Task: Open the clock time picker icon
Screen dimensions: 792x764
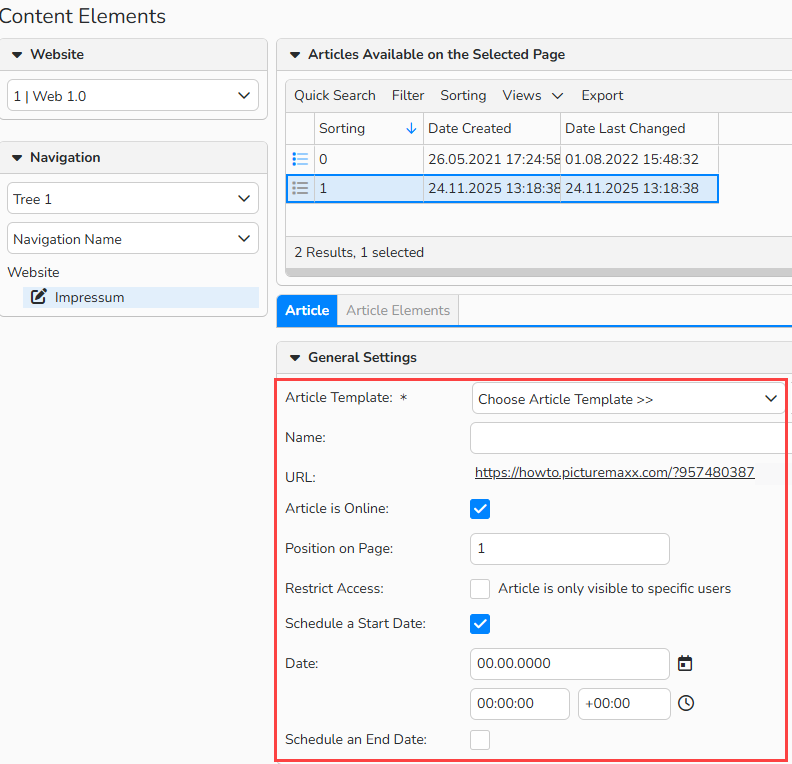Action: pyautogui.click(x=686, y=703)
